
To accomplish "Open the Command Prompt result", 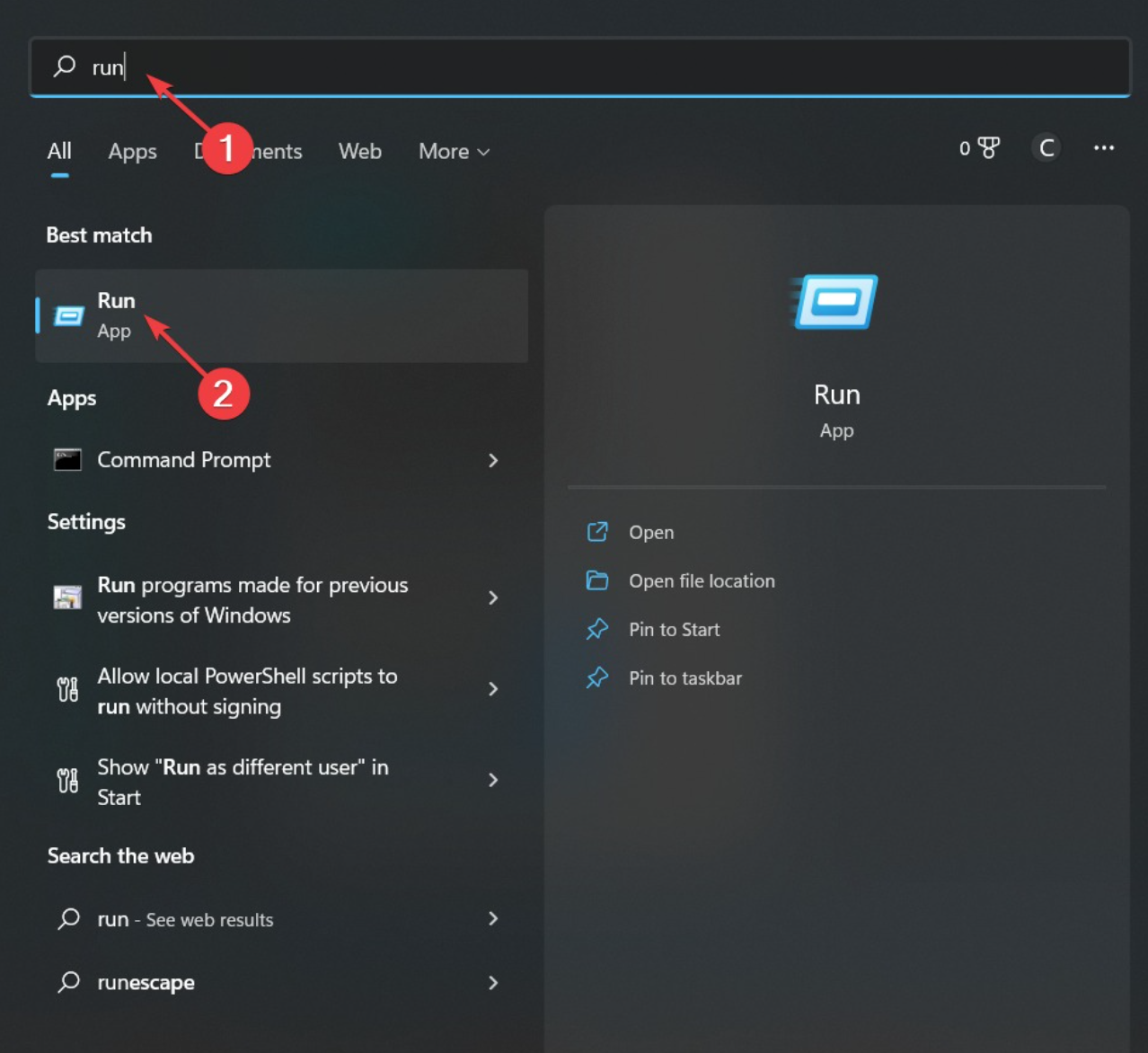I will (x=281, y=460).
